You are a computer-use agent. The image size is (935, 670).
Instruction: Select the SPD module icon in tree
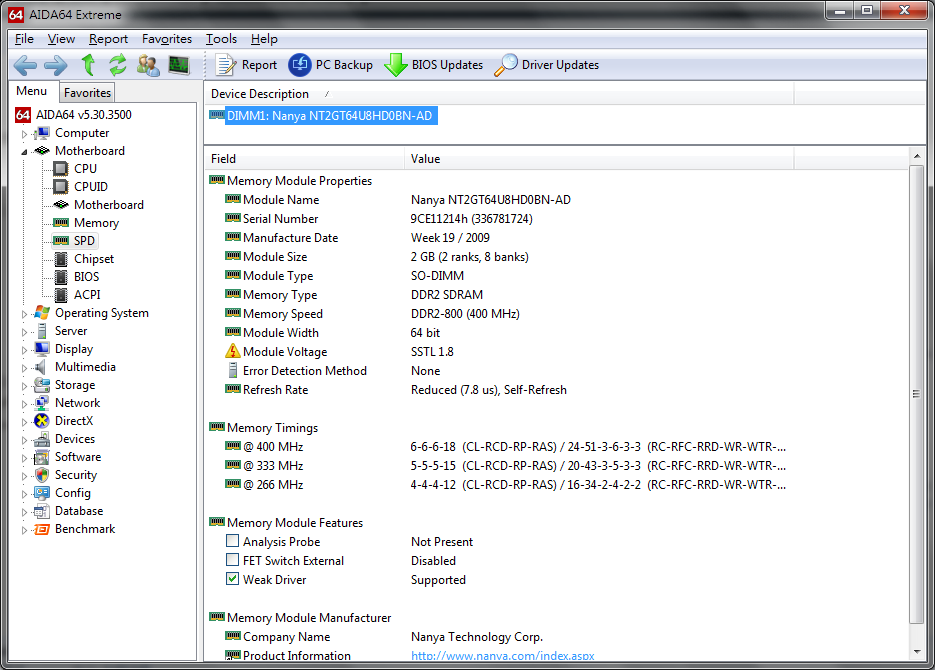[61, 240]
